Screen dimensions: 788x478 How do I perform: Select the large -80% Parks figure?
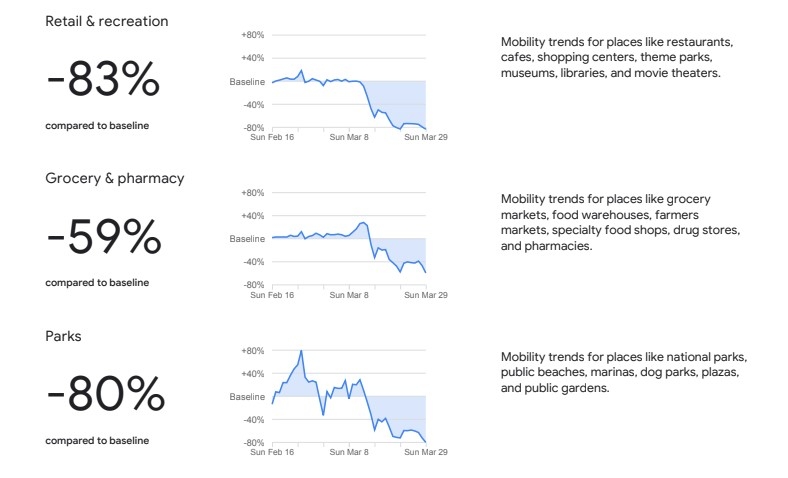point(105,396)
